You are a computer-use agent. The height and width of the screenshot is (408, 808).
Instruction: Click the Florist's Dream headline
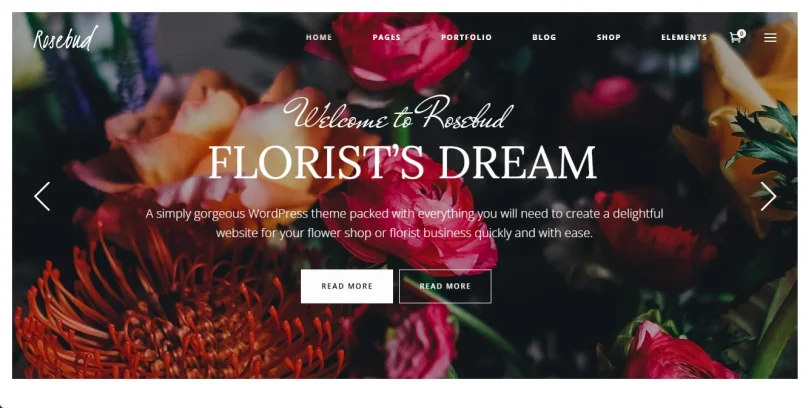click(x=402, y=162)
